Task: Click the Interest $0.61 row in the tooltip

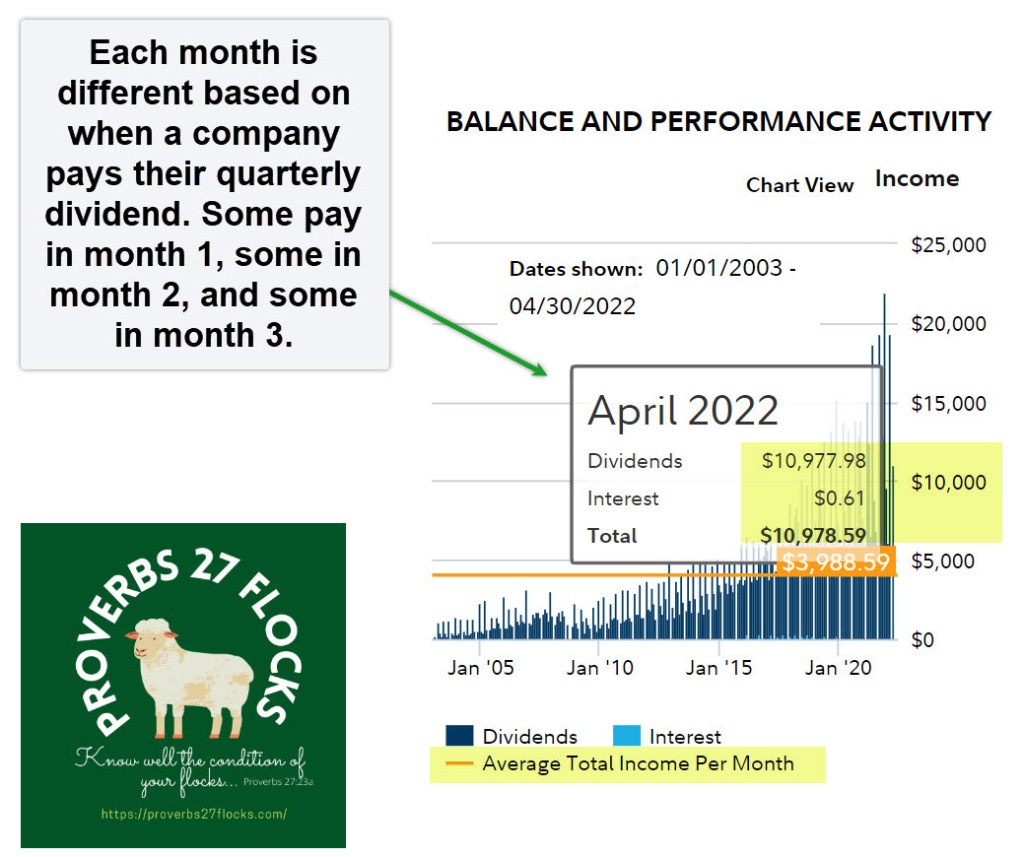Action: point(726,498)
